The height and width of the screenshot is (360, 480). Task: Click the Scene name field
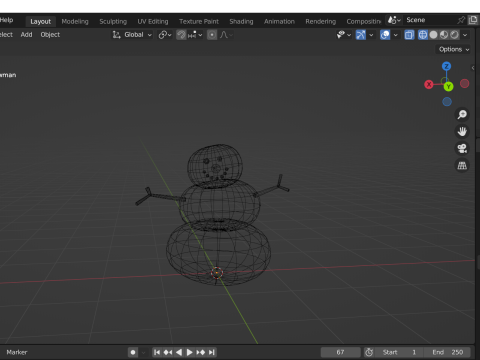[429, 20]
